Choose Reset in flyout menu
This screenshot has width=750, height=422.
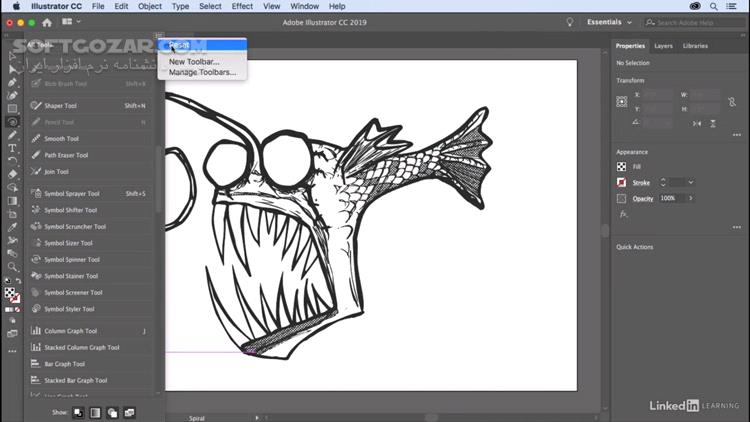202,45
